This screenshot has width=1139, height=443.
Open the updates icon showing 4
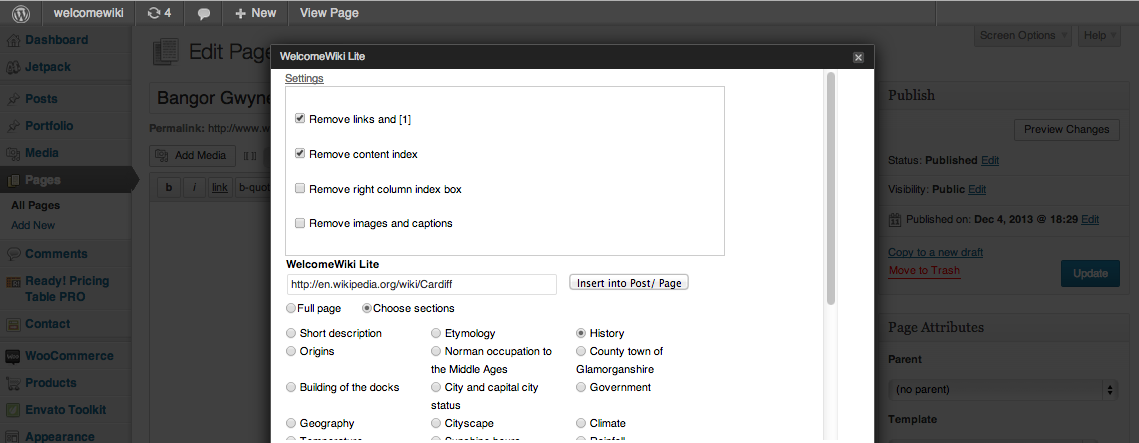coord(159,12)
